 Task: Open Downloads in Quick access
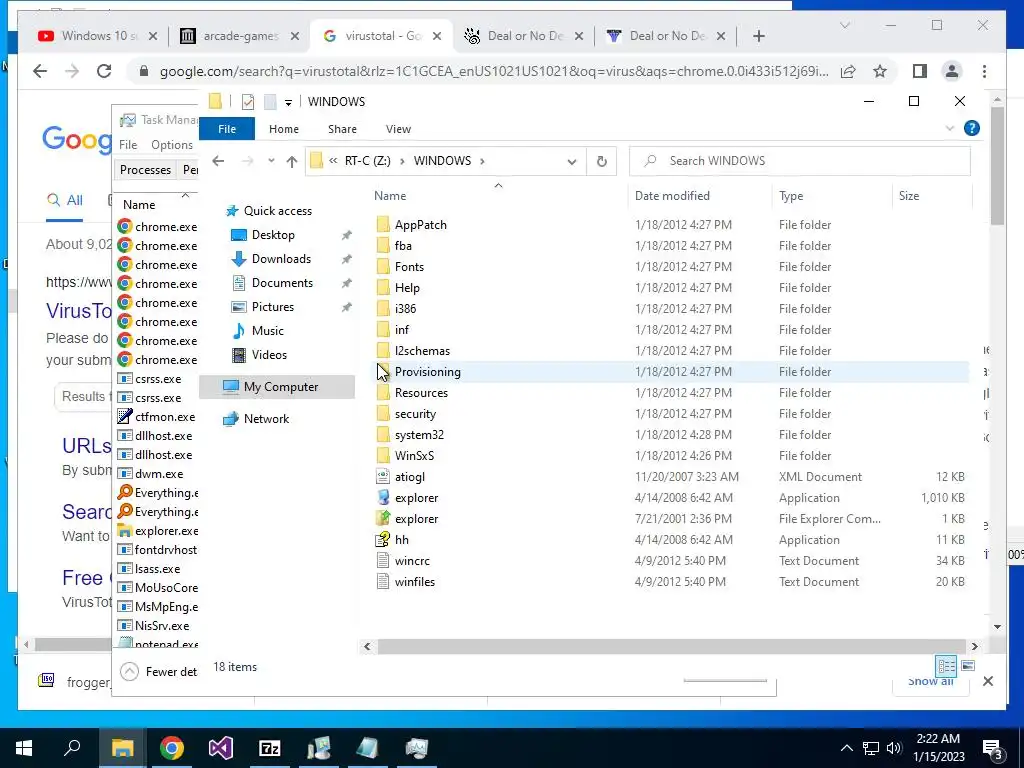281,259
